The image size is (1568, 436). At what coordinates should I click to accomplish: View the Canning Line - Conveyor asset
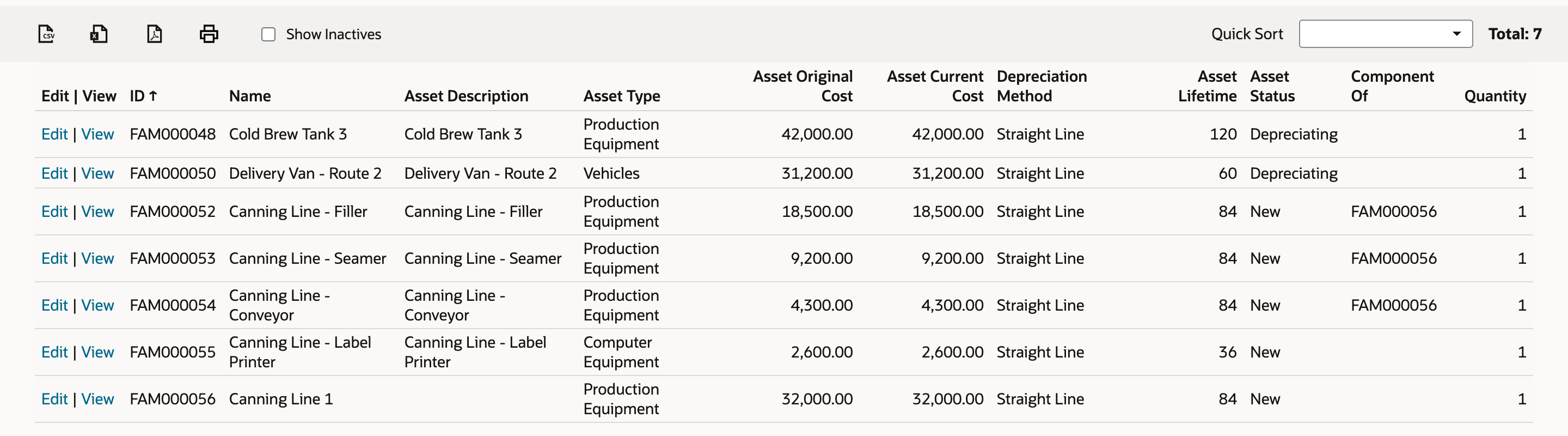pos(97,306)
